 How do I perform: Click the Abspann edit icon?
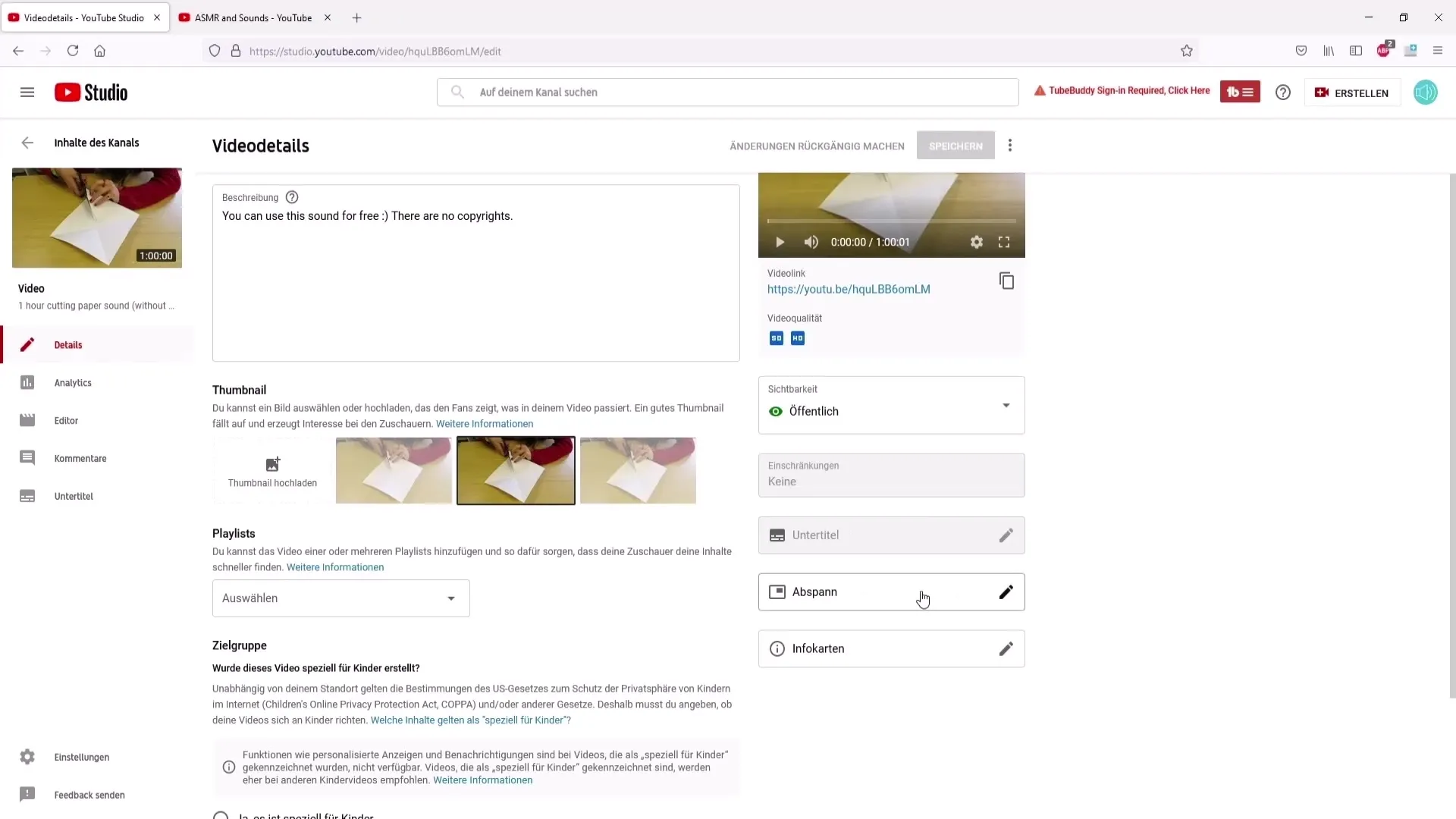pyautogui.click(x=1006, y=591)
